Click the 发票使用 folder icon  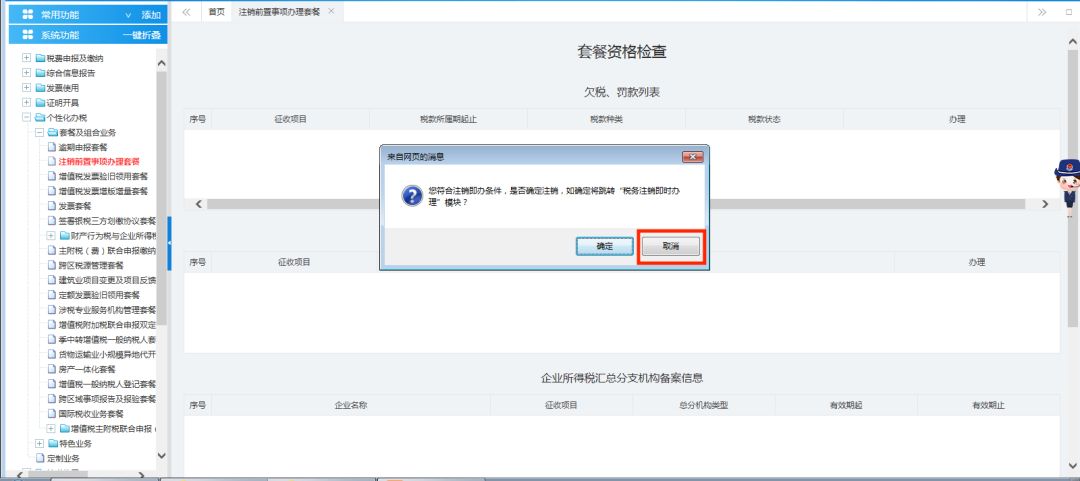pyautogui.click(x=40, y=88)
